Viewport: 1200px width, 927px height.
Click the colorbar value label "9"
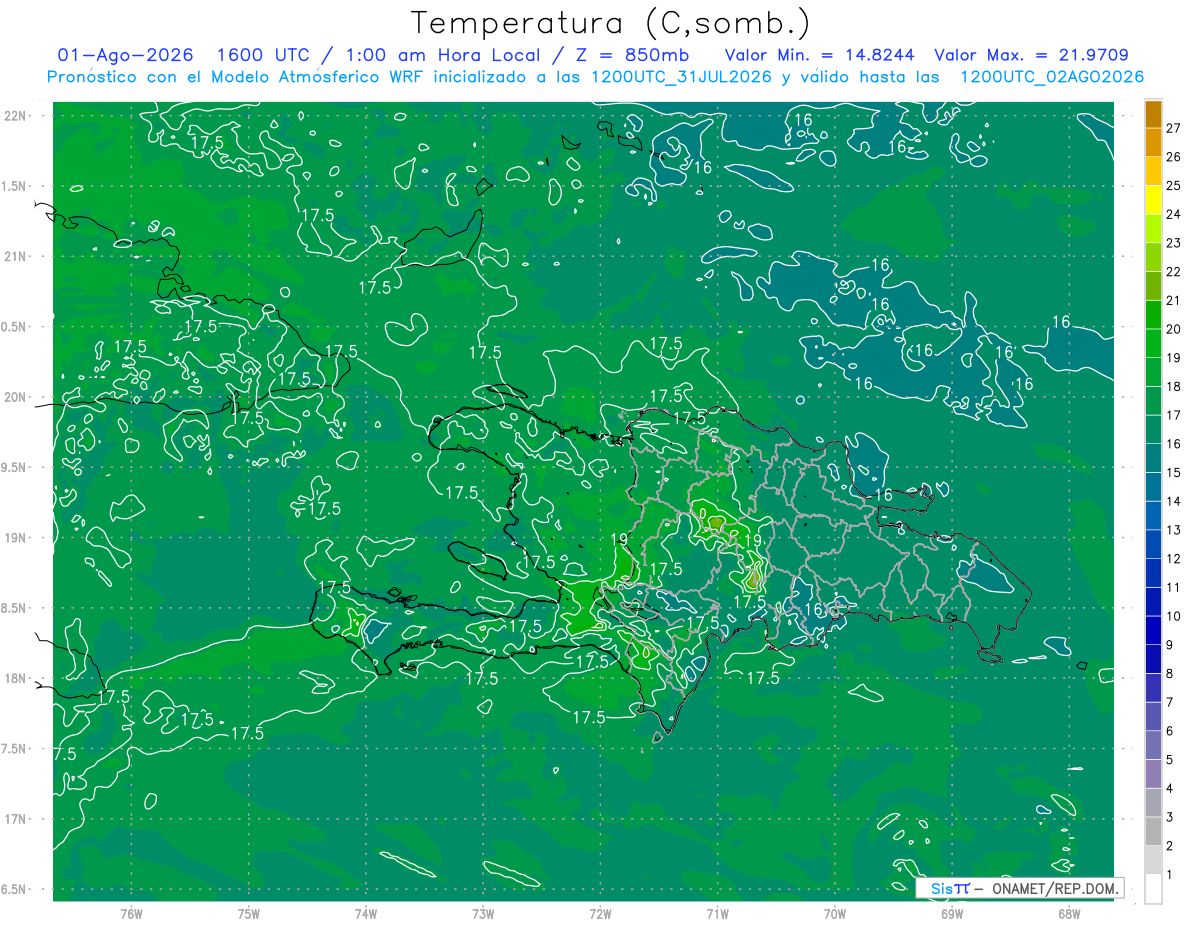(1170, 645)
